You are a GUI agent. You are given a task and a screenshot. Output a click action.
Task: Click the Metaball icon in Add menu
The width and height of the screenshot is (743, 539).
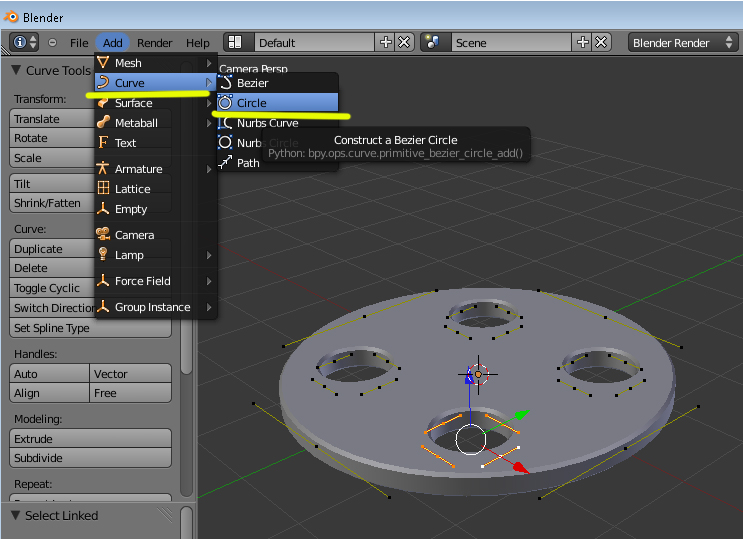tap(103, 122)
